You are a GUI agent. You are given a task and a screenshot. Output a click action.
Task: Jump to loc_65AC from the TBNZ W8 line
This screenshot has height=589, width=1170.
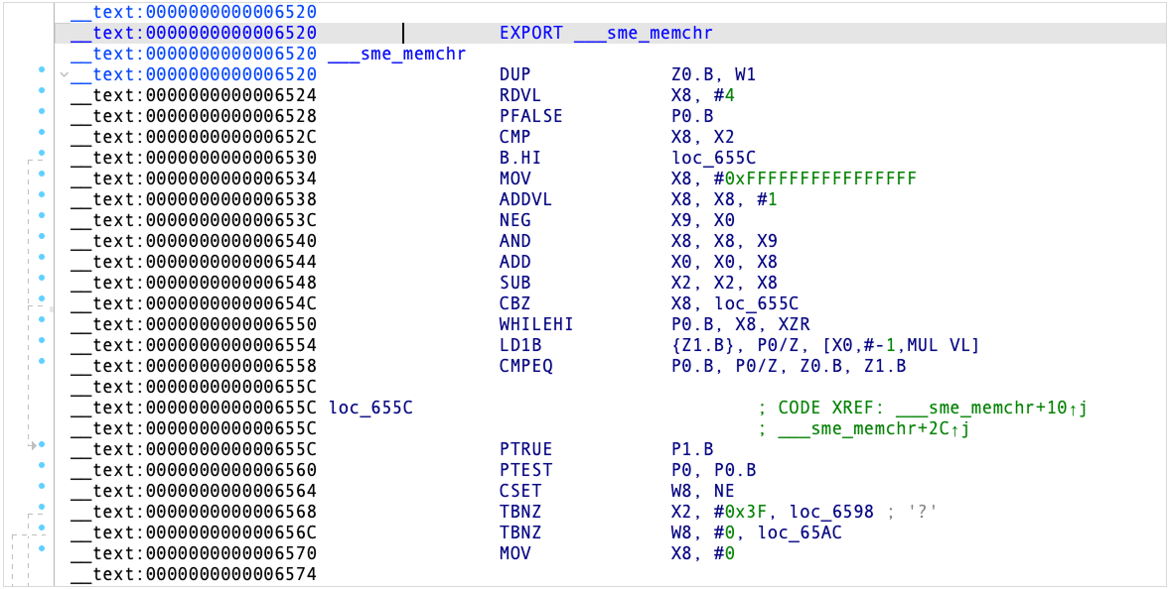point(800,533)
